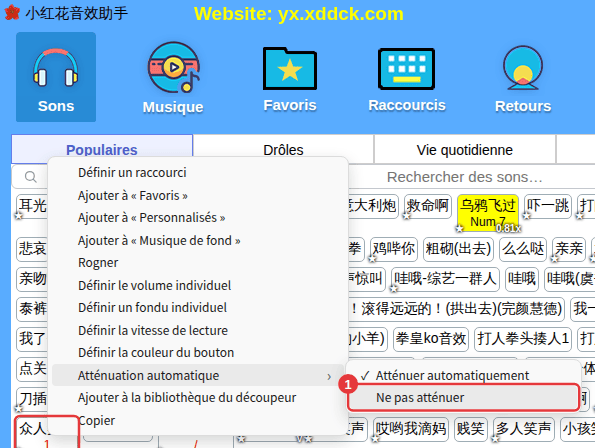Play the 救命啊 sound button
Viewport: 595px width, 448px height.
[x=428, y=206]
